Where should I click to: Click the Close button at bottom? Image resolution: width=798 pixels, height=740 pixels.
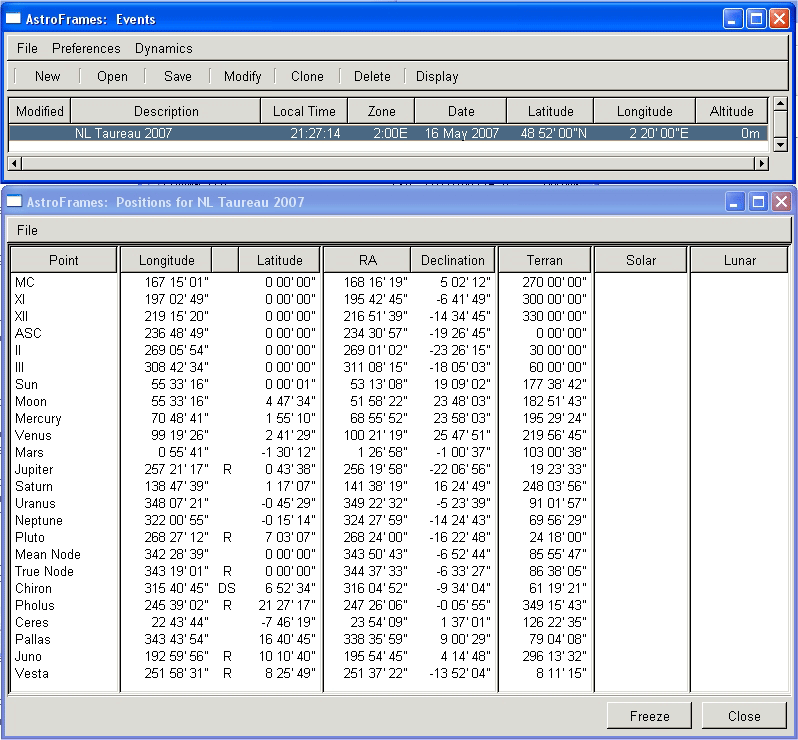744,716
